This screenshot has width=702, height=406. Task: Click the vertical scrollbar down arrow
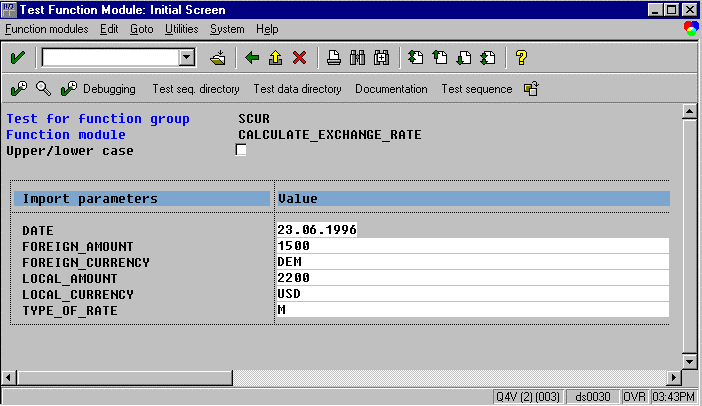[x=688, y=360]
